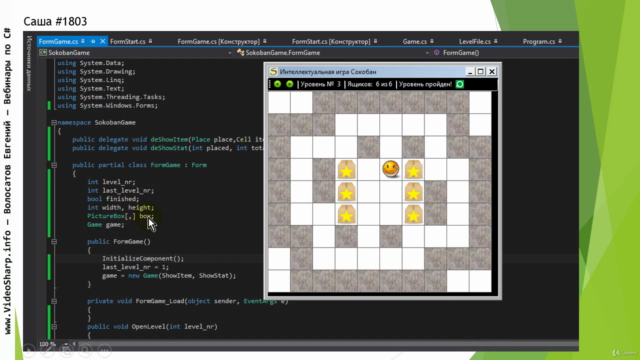This screenshot has height=360, width=640.
Task: Collapse the namespace SokobanGame block
Action: pyautogui.click(x=54, y=122)
